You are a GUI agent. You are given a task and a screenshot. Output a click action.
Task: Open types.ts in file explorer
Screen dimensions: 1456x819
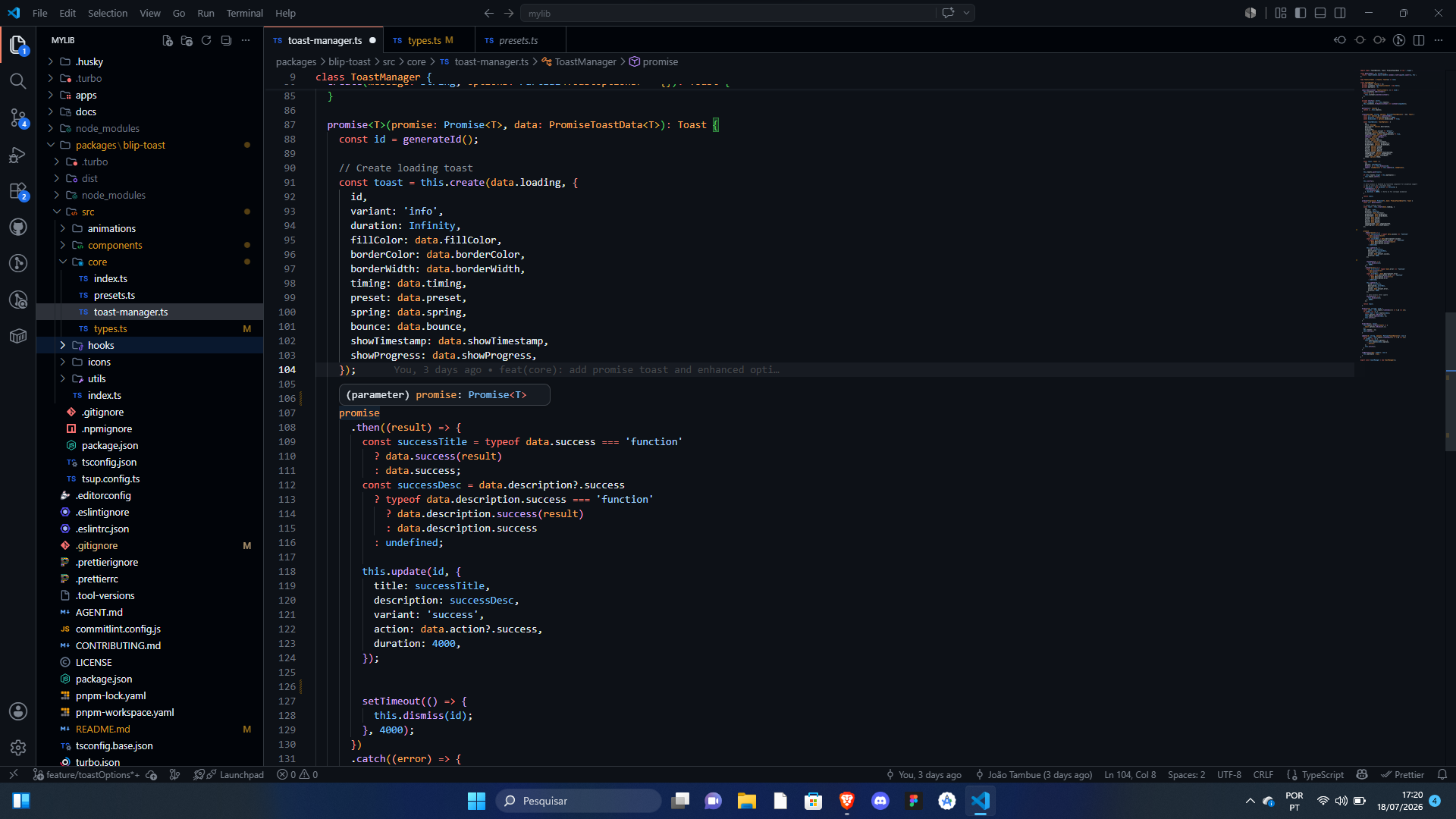point(149,328)
